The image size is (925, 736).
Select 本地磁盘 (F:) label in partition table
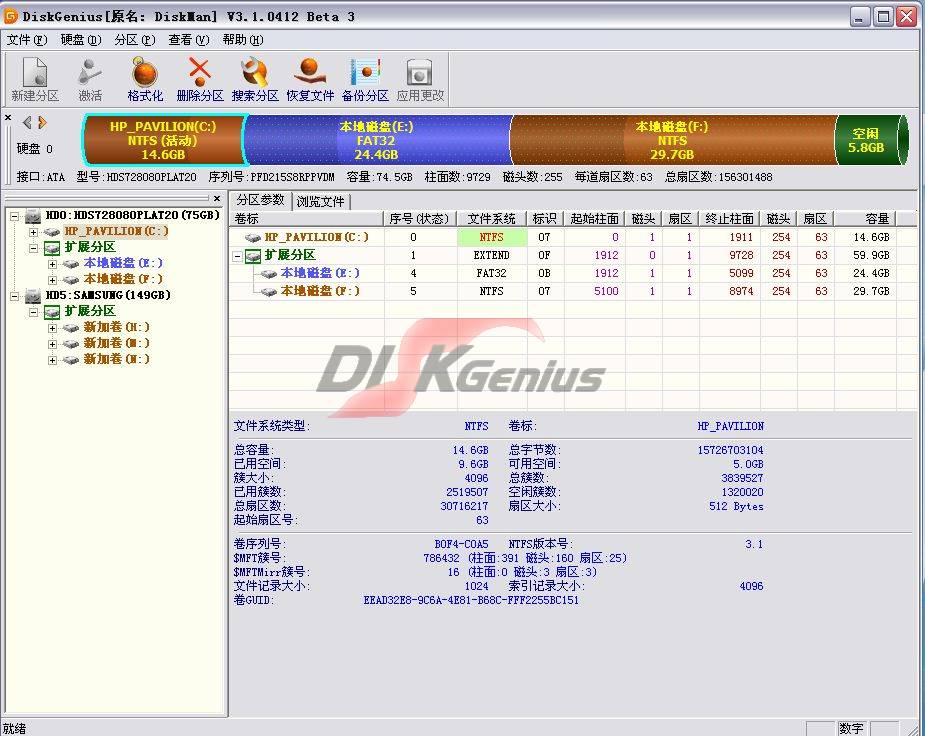[x=320, y=291]
